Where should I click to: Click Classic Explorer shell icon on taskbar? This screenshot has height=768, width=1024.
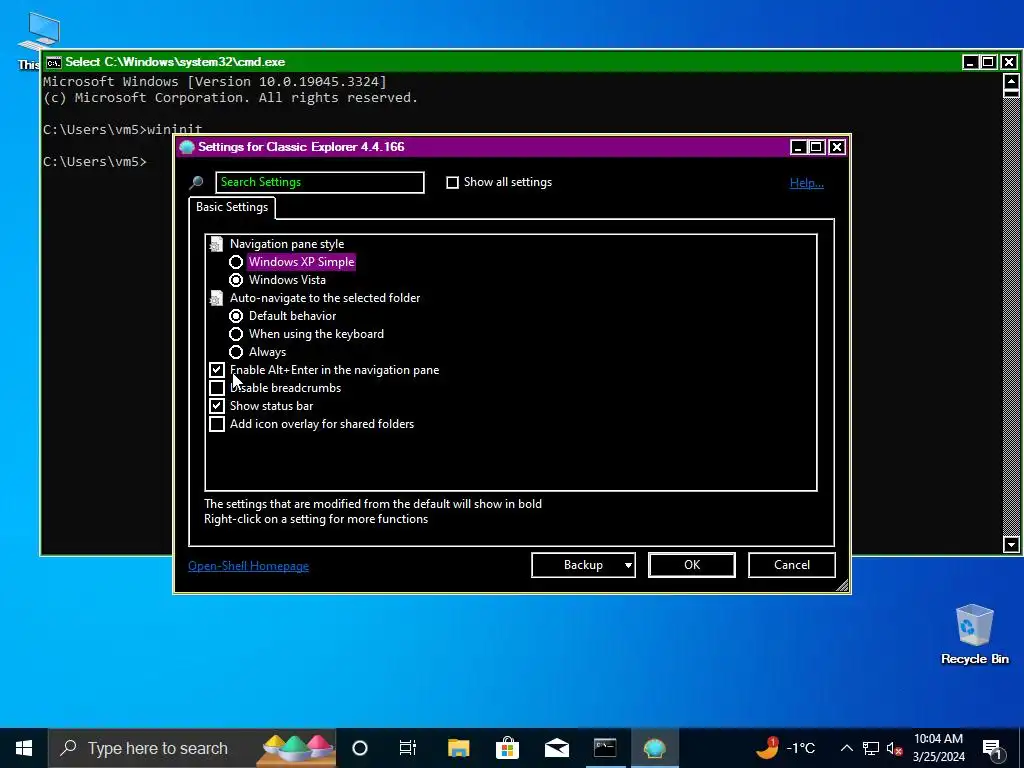[x=654, y=748]
